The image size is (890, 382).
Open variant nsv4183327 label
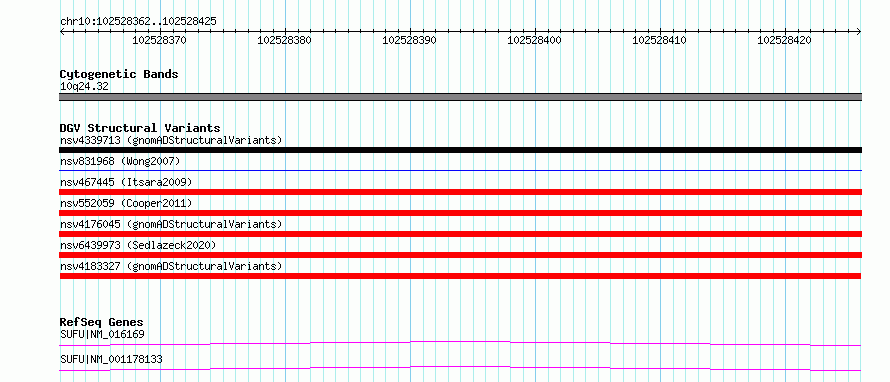tap(171, 266)
